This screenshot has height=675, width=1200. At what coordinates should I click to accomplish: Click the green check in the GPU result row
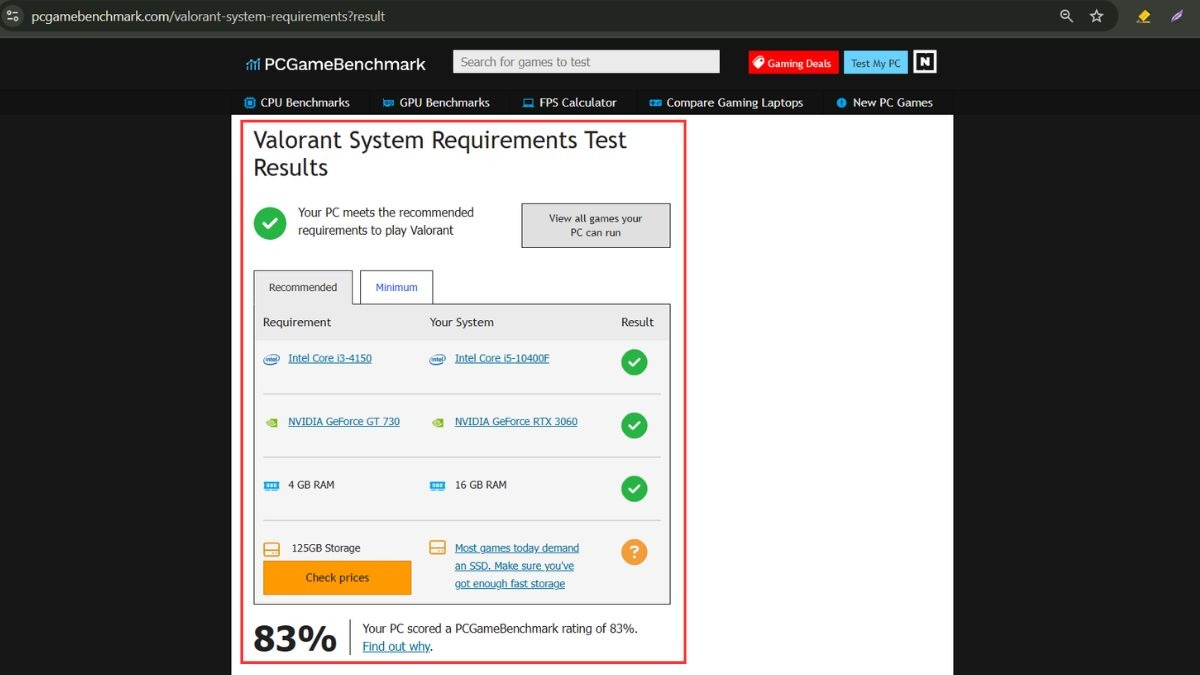pyautogui.click(x=634, y=426)
